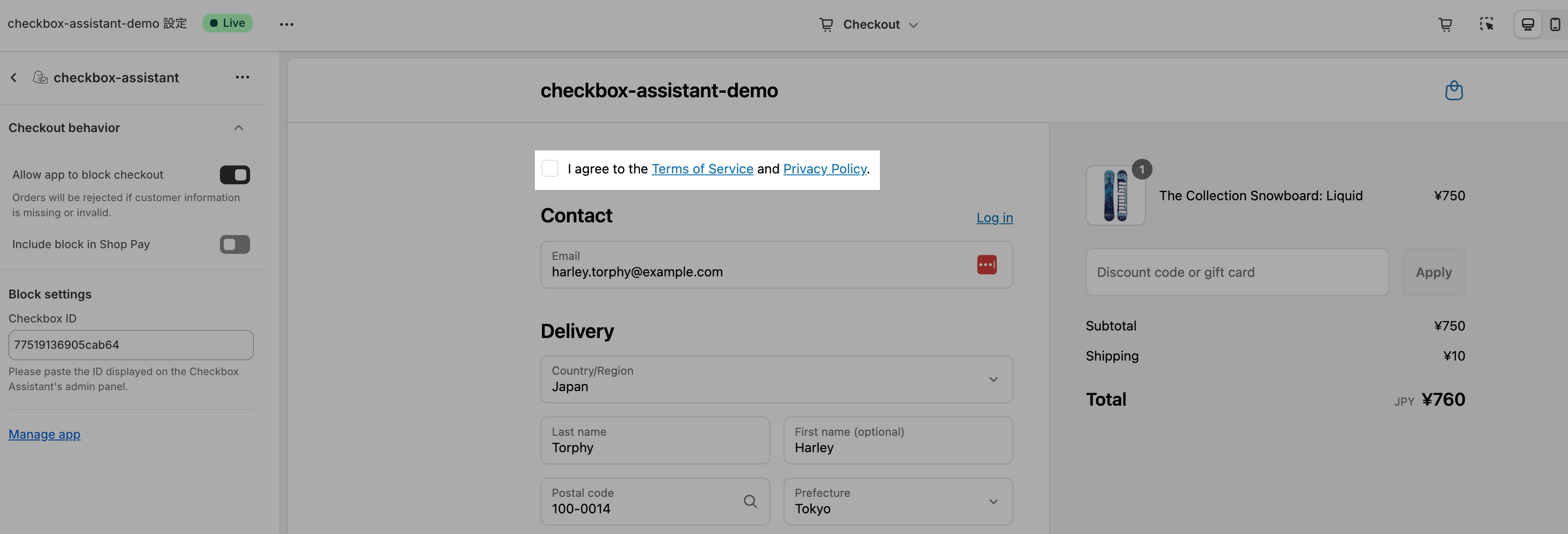Screen dimensions: 1568x534
Task: Check the Terms of Service agreement checkbox
Action: tap(549, 169)
